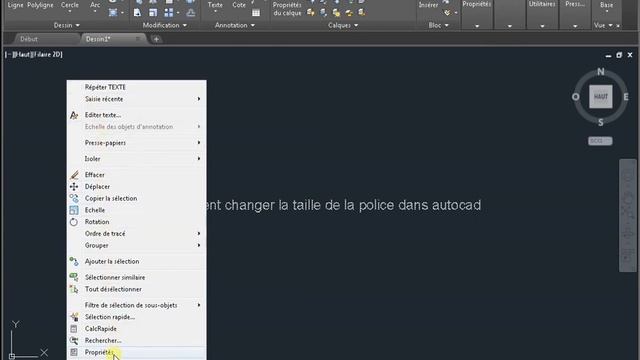Open Propriétés du calque button
This screenshot has width=640, height=360.
coord(287,9)
